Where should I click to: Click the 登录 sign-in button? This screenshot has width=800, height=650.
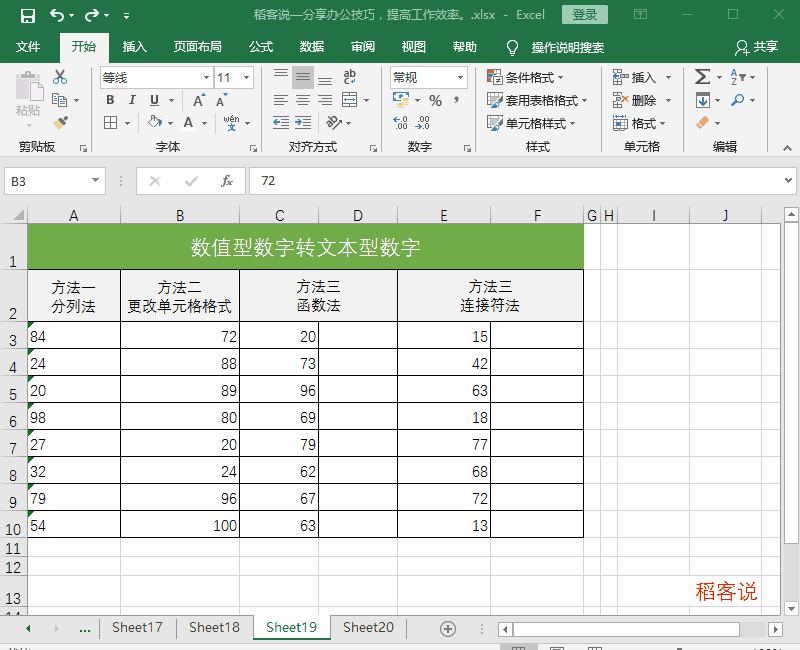click(585, 14)
